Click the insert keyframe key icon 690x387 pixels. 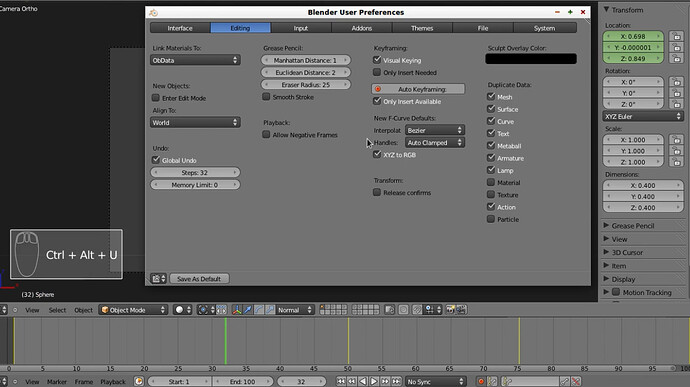(x=565, y=381)
